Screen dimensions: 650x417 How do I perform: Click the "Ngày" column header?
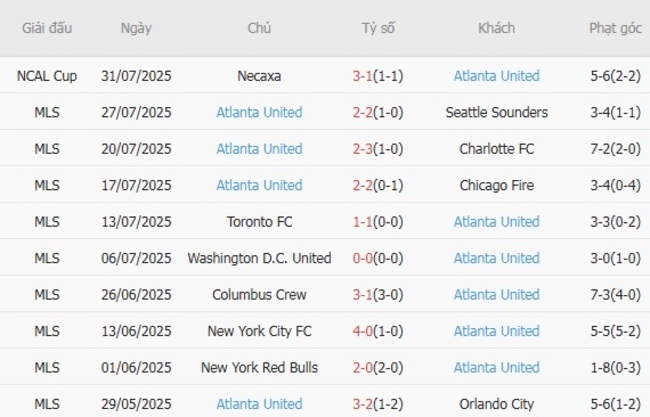136,28
